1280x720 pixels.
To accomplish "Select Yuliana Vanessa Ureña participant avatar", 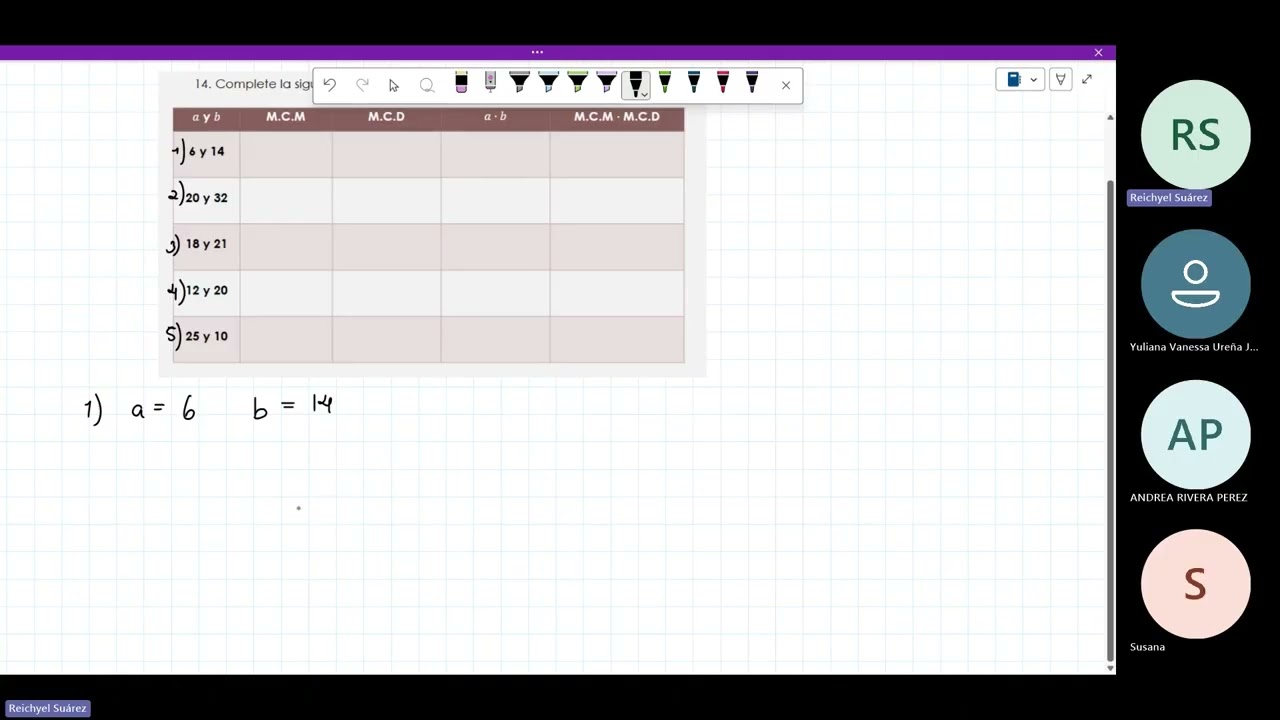I will (1196, 285).
